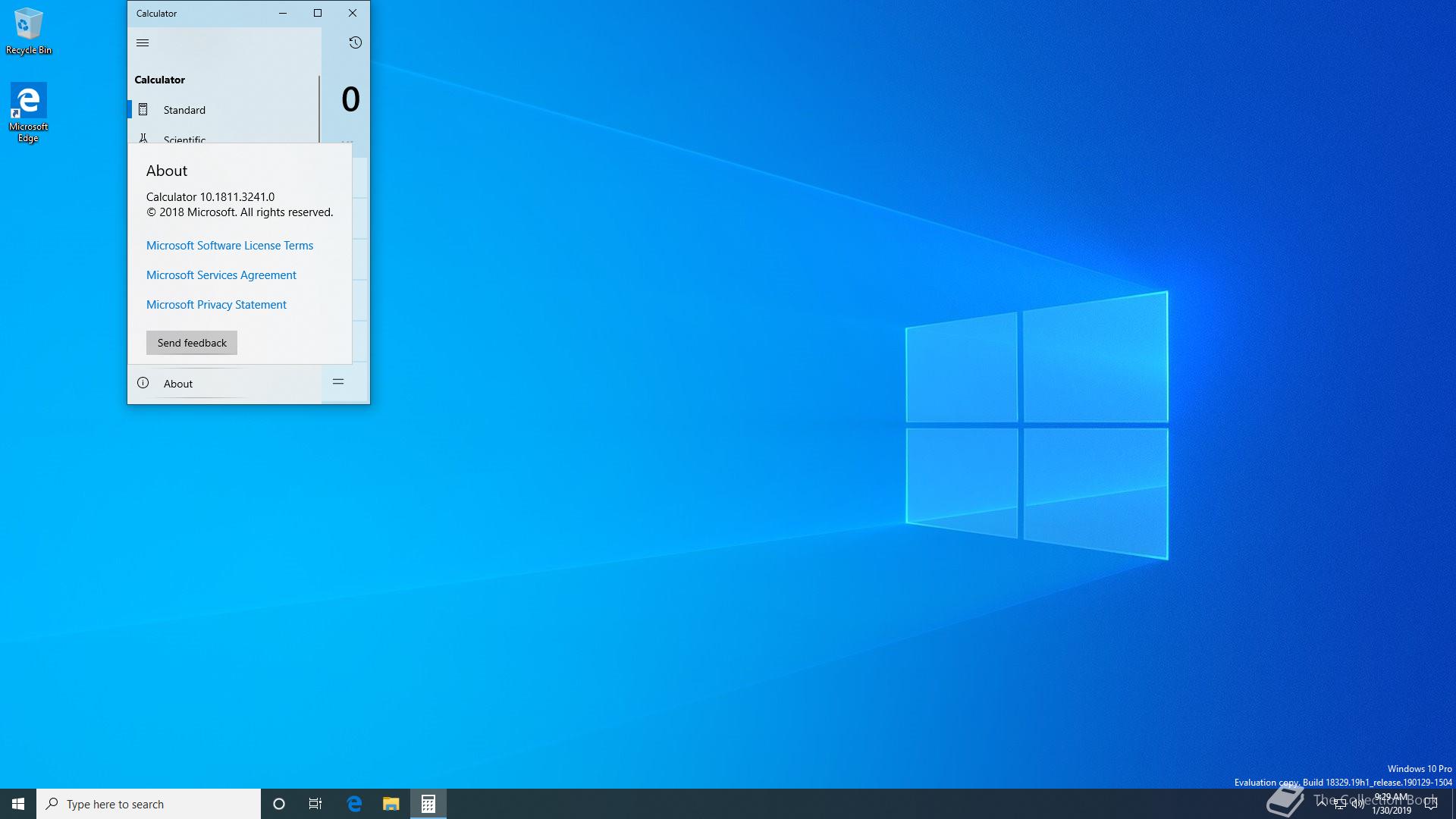Screen dimensions: 1456x819
Task: Close the Calculator window
Action: pyautogui.click(x=353, y=13)
